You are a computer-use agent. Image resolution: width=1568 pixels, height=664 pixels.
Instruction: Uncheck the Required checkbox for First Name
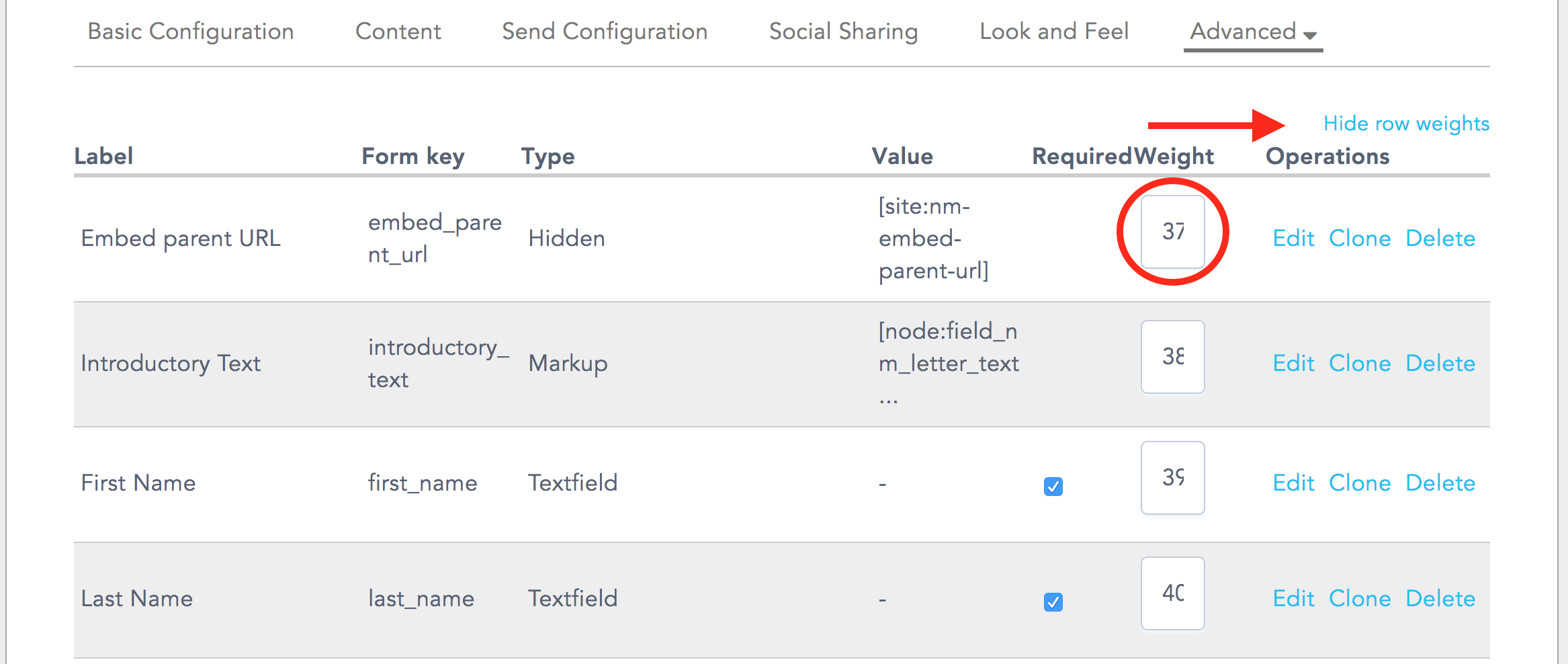1053,486
